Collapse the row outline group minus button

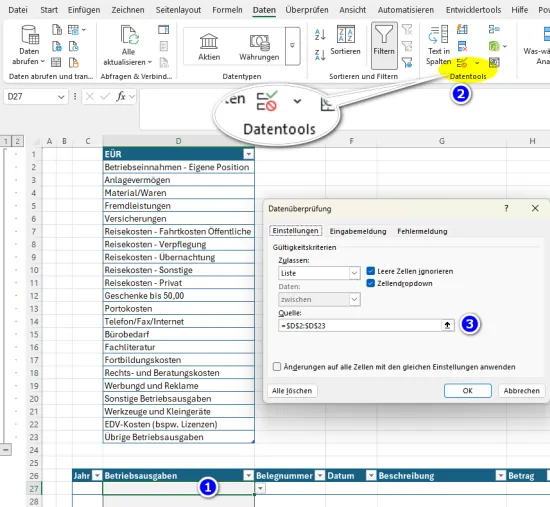[x=5, y=449]
